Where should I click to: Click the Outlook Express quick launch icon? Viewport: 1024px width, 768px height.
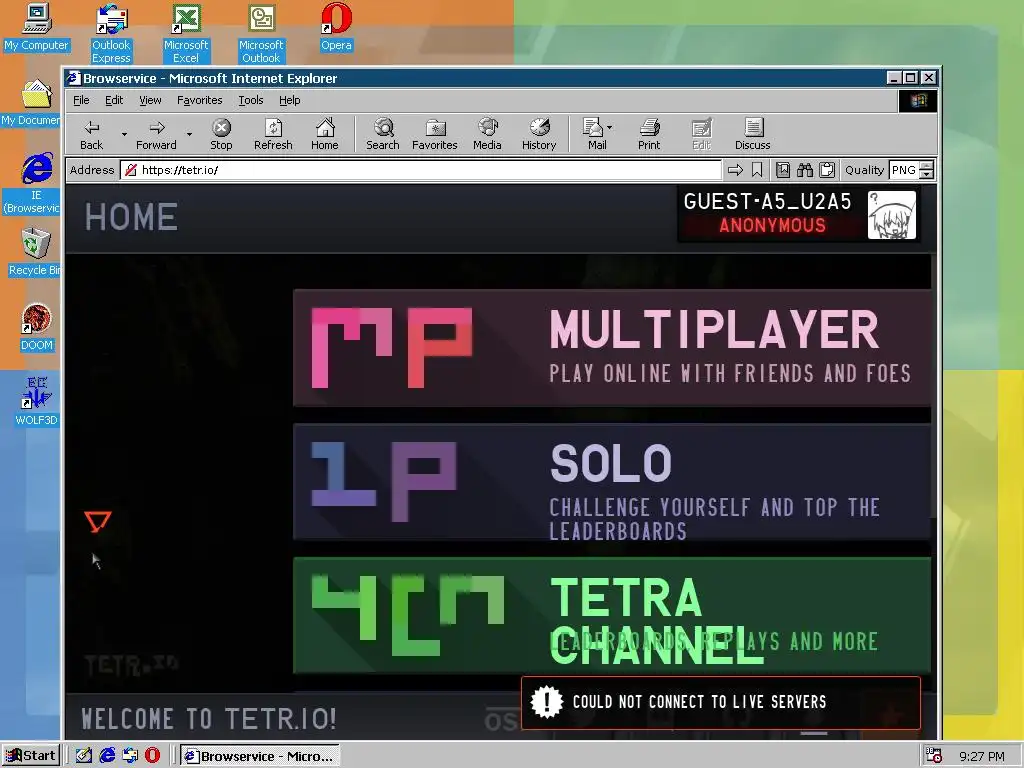pos(130,756)
